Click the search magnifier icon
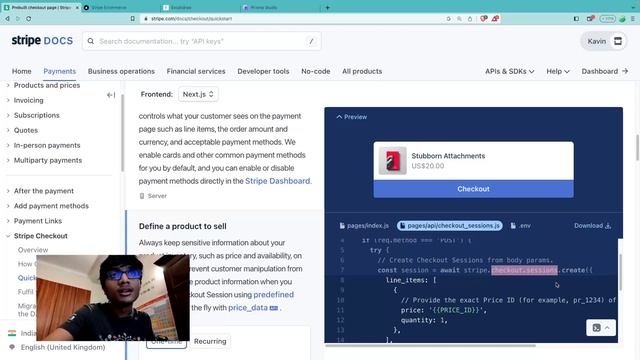640x360 pixels. click(91, 41)
